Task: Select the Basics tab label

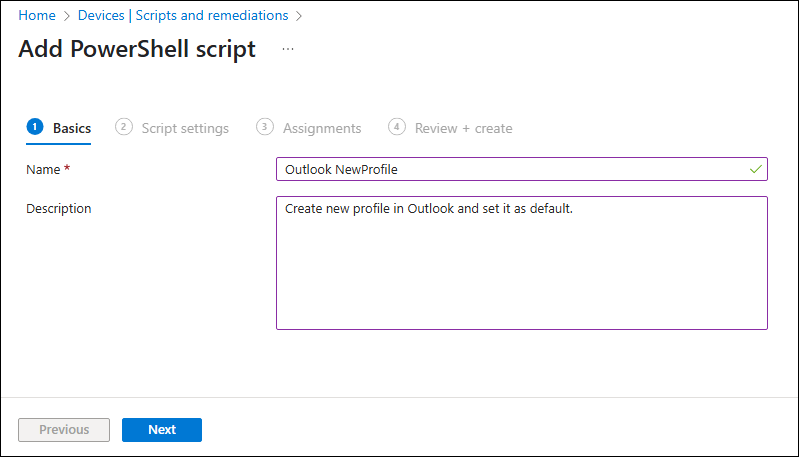Action: coord(72,128)
